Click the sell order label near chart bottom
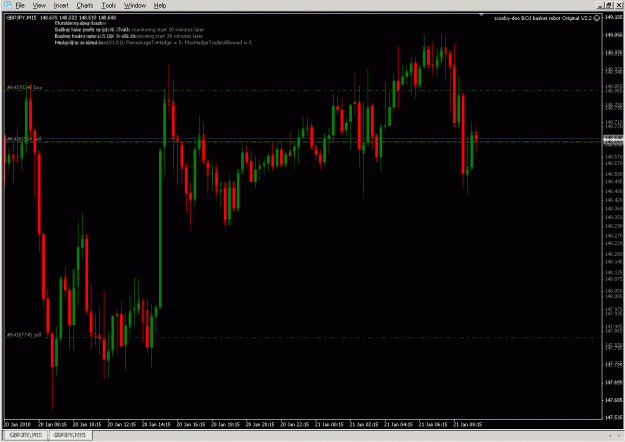This screenshot has height=442, width=625. click(x=24, y=335)
